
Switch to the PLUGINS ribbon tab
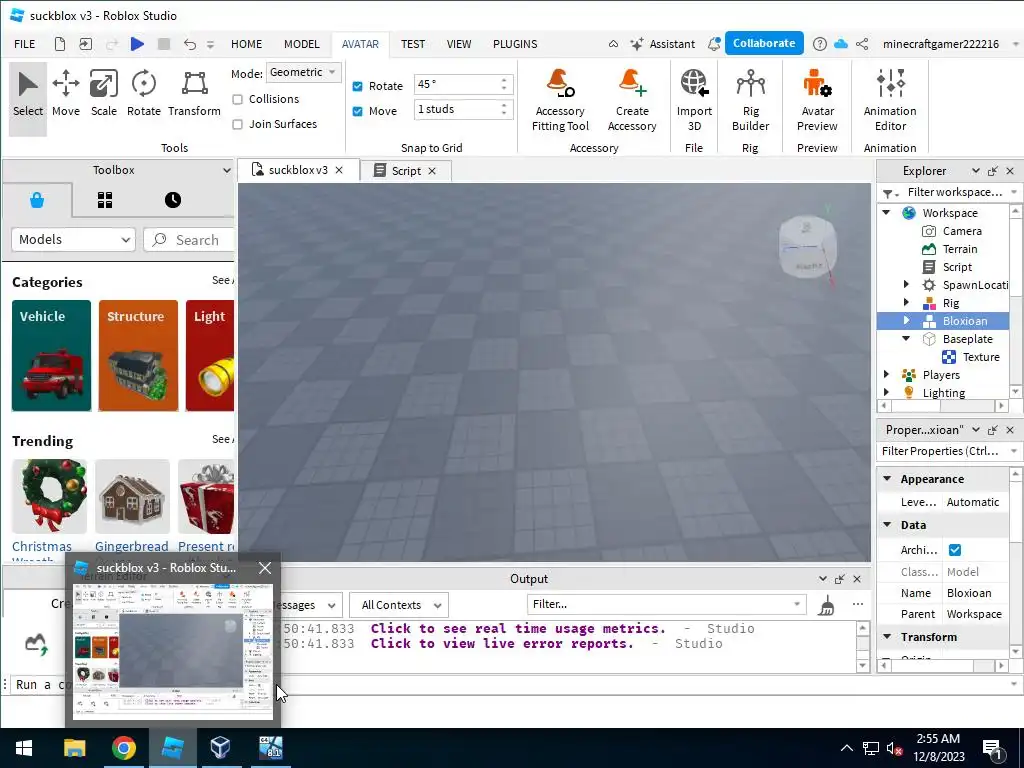tap(515, 44)
